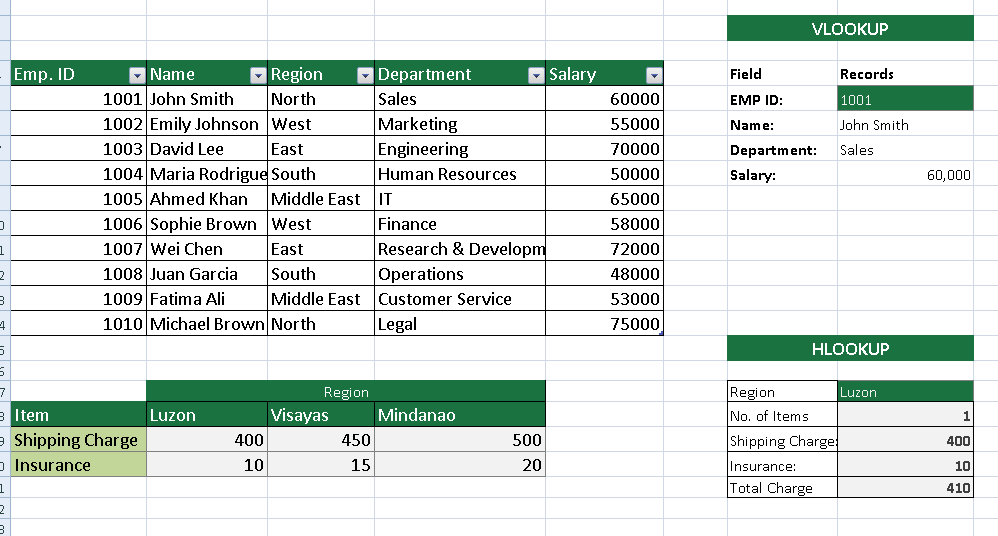
Task: Open the Emp. ID filter dropdown
Action: tap(137, 76)
